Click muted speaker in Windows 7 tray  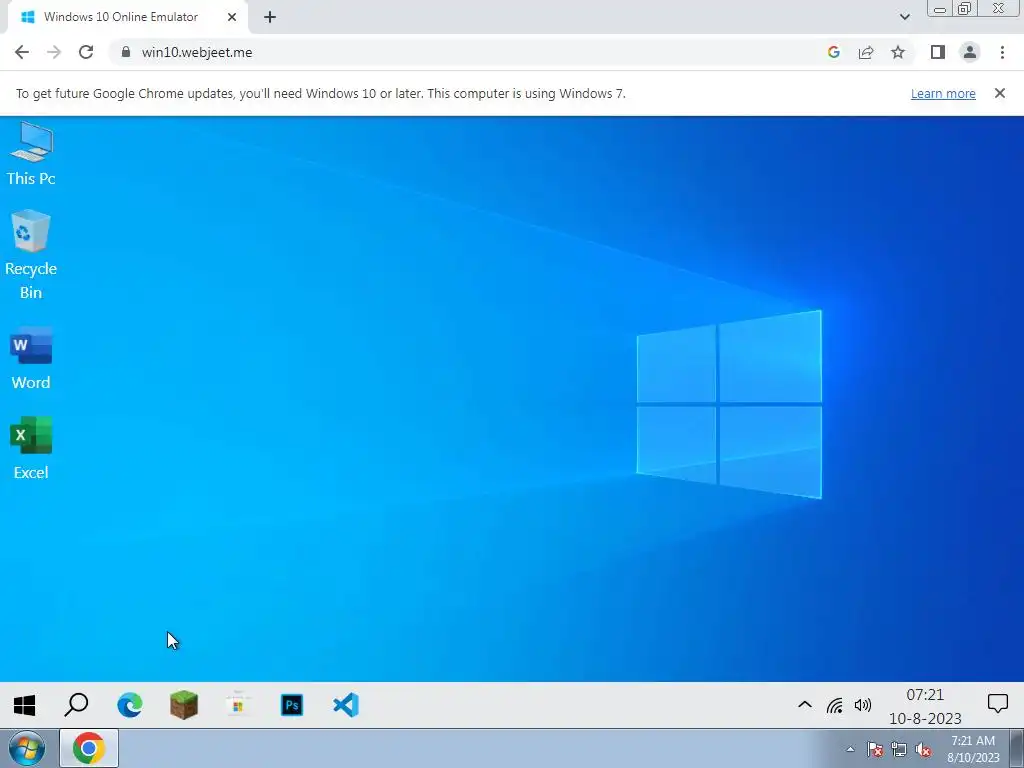pos(923,749)
